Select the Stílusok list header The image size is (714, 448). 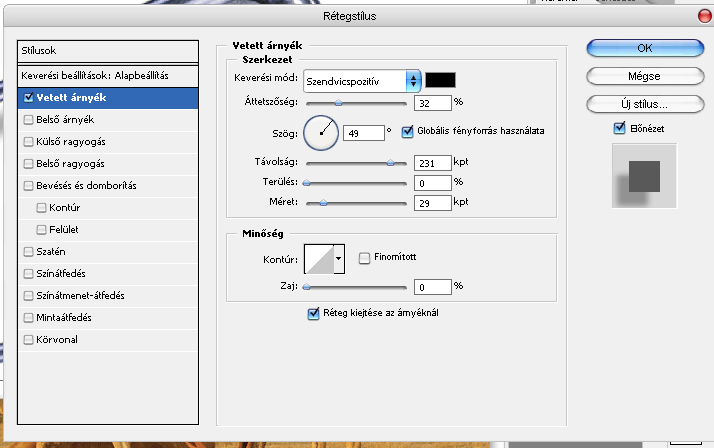tap(108, 51)
